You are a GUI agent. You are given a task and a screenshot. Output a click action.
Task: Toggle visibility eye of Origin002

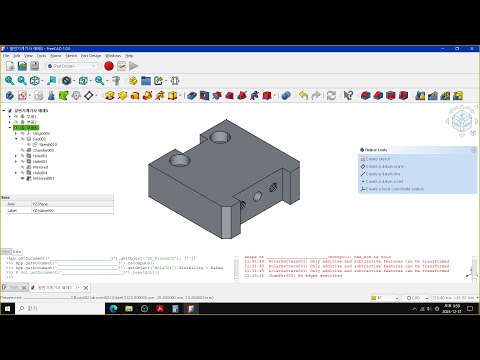click(22, 133)
